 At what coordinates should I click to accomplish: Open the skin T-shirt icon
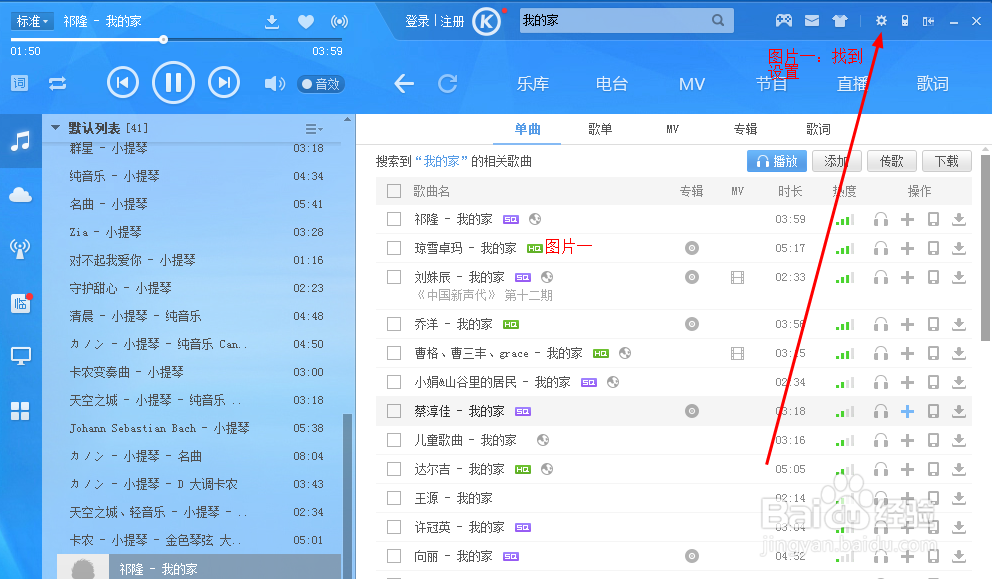pos(840,21)
